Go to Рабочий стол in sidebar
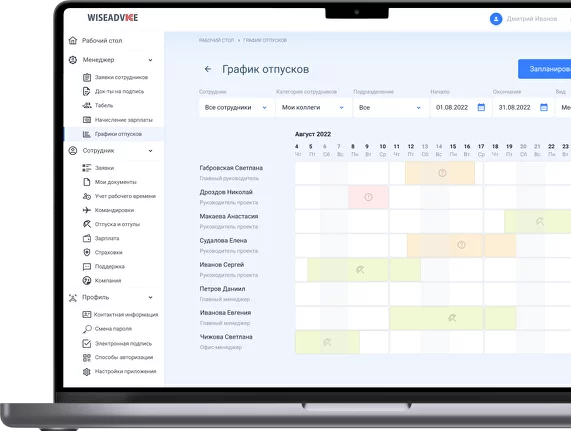This screenshot has height=431, width=571. [102, 40]
